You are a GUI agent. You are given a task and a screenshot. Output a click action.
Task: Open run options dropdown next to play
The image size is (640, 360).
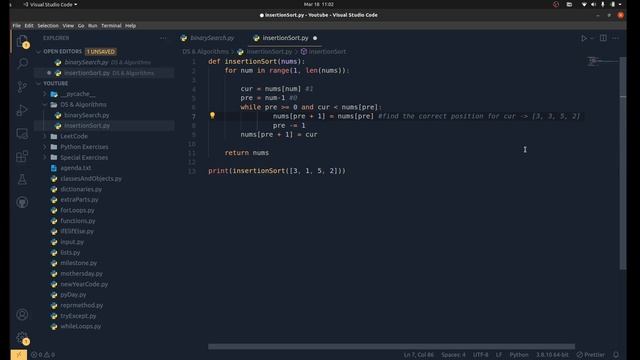(x=592, y=38)
